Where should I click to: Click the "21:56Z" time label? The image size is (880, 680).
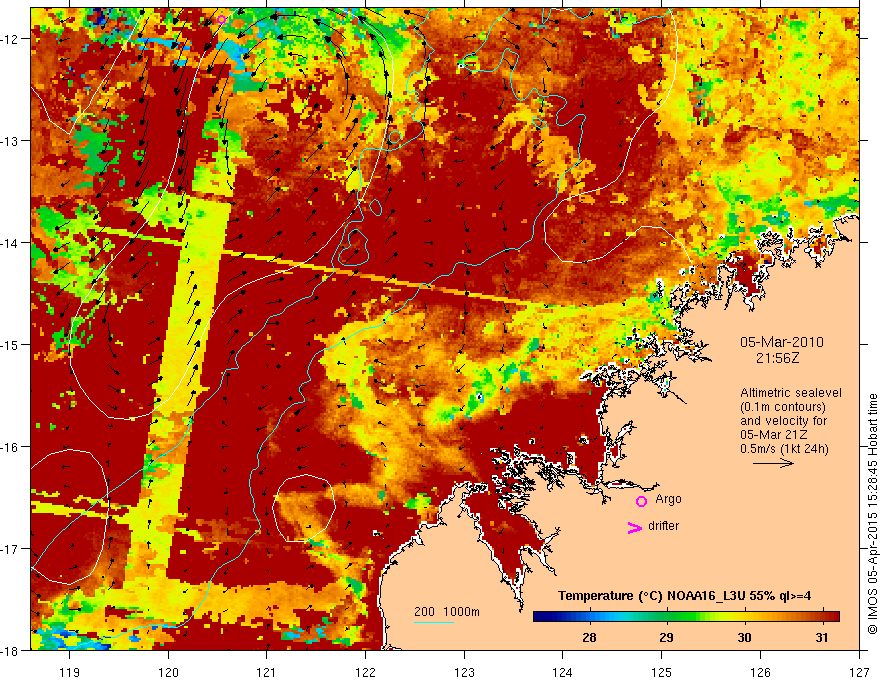click(x=777, y=358)
